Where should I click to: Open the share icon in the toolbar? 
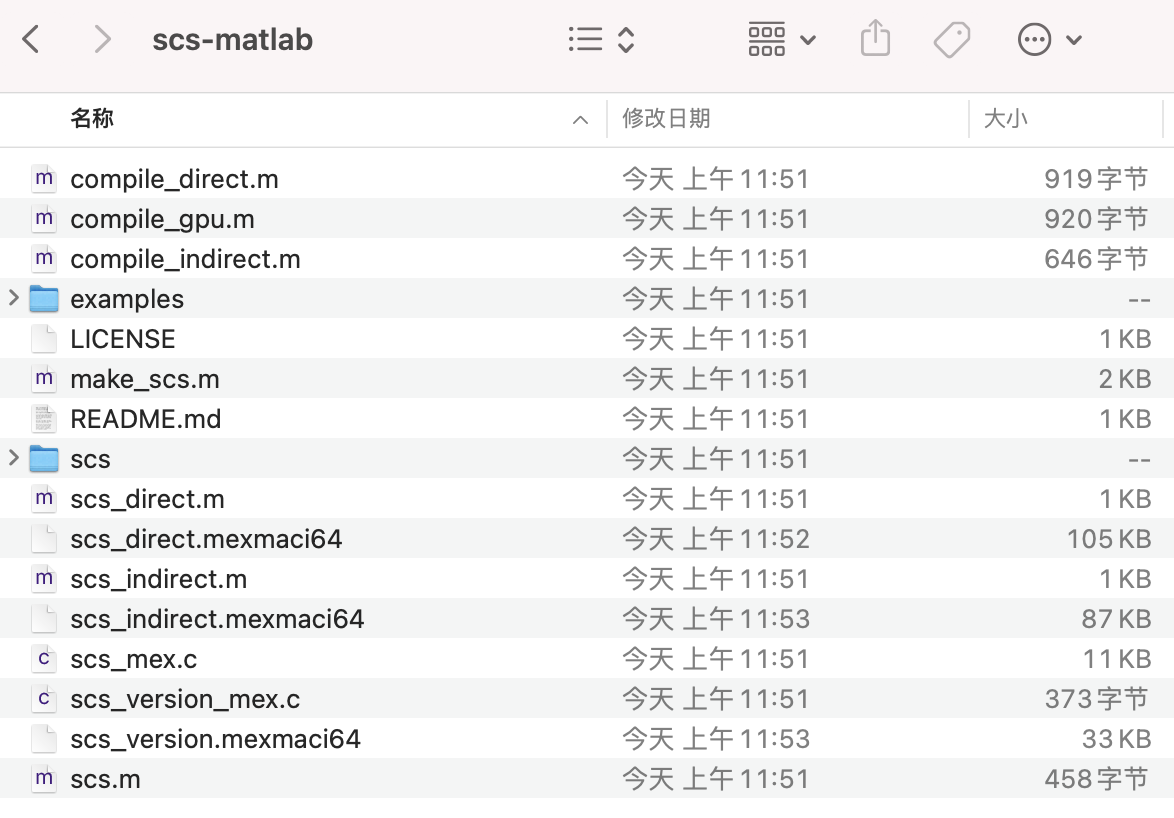(x=875, y=38)
